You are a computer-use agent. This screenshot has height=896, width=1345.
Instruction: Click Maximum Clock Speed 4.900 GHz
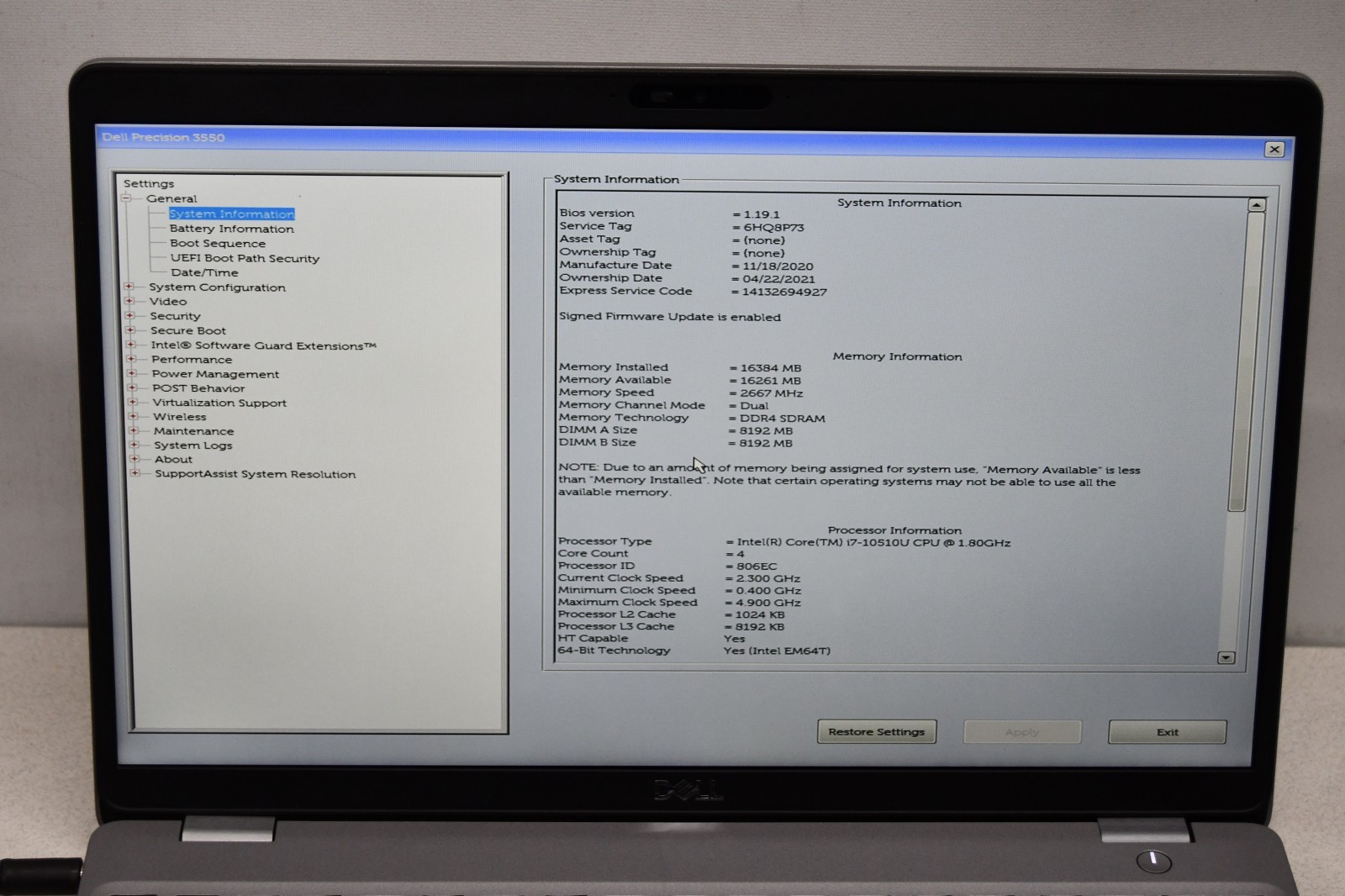pos(768,603)
